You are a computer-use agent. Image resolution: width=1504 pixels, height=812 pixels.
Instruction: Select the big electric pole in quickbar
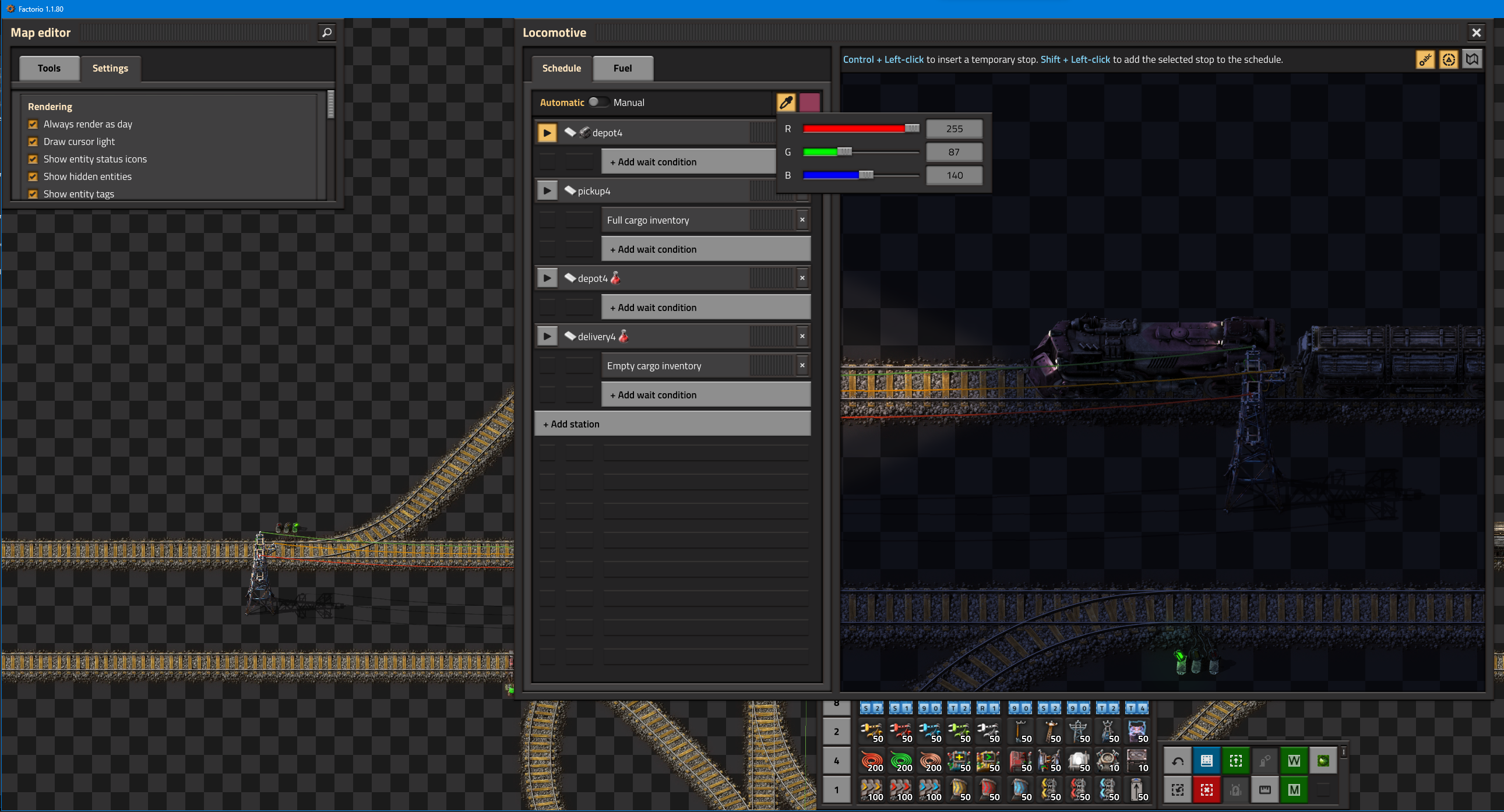click(1078, 732)
